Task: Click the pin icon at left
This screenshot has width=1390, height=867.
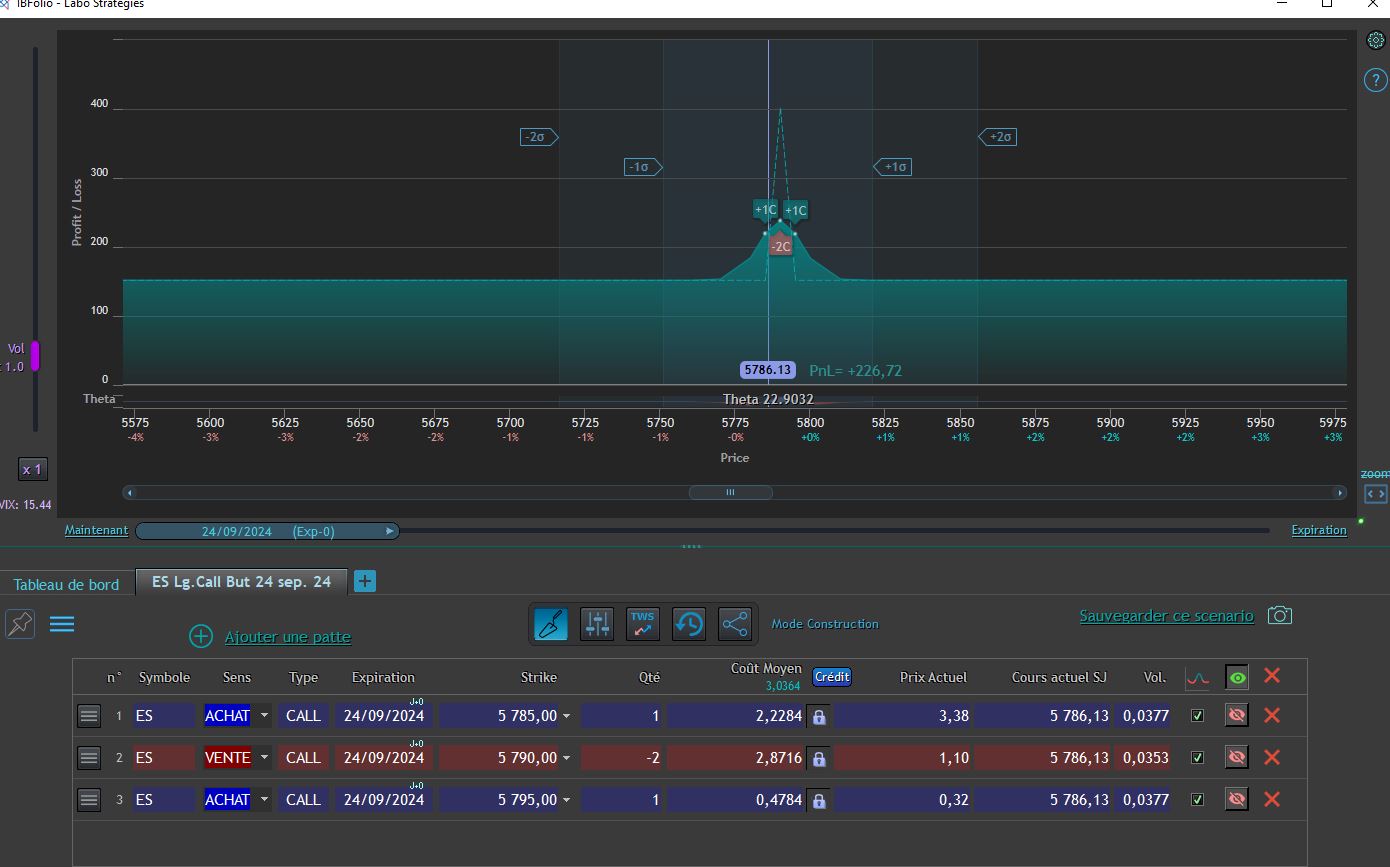Action: [x=20, y=624]
